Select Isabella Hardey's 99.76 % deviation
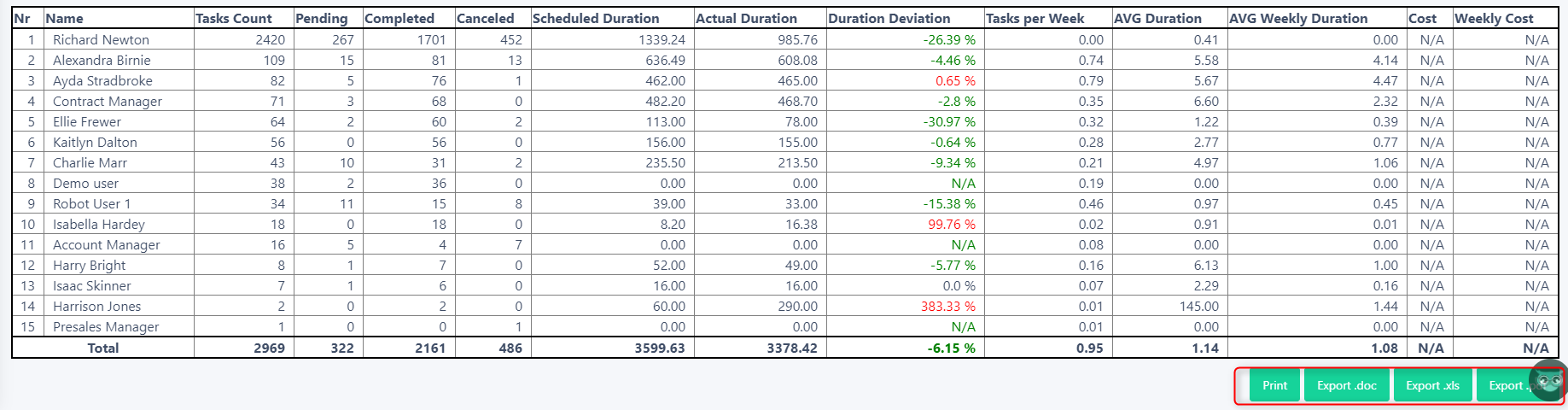 [x=951, y=224]
